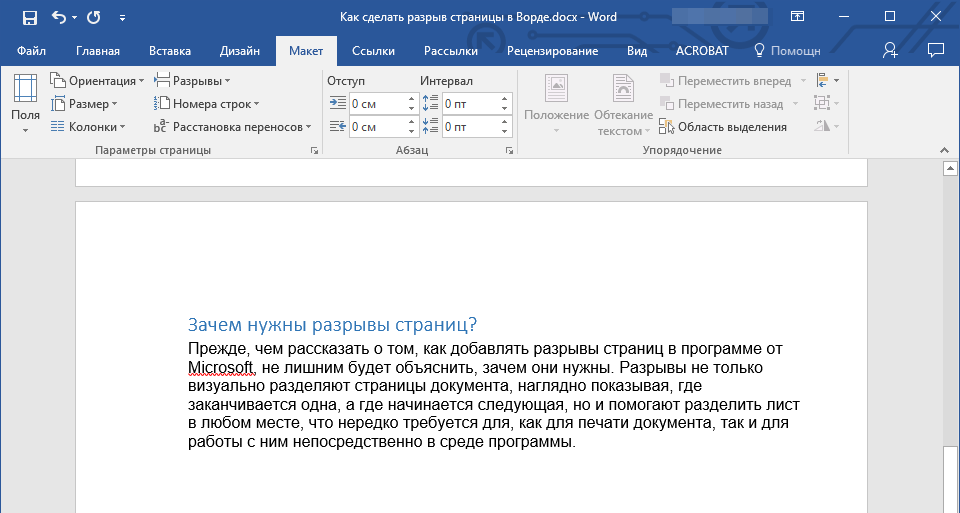
Task: Click the Align objects icon in Упорядочение
Action: (823, 81)
